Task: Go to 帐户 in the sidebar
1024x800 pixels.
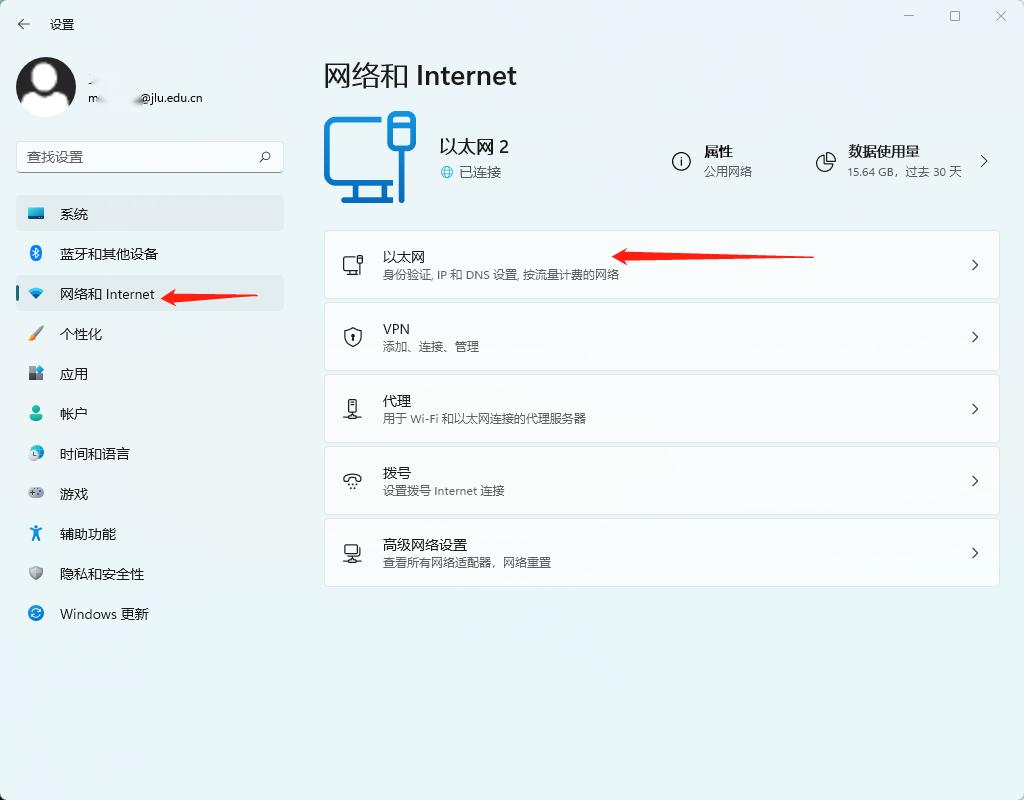Action: [x=73, y=414]
